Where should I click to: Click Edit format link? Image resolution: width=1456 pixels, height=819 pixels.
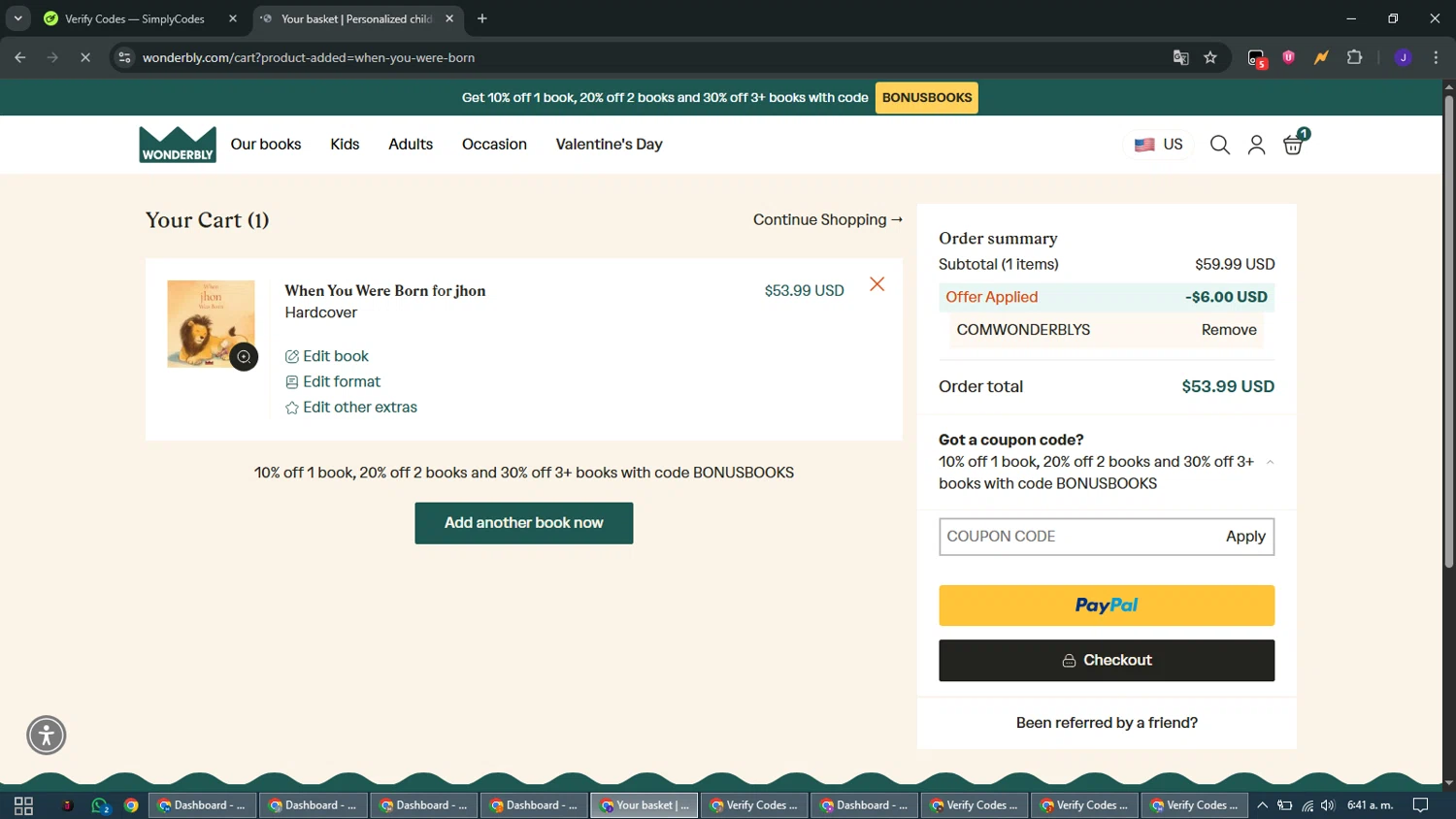pos(333,381)
